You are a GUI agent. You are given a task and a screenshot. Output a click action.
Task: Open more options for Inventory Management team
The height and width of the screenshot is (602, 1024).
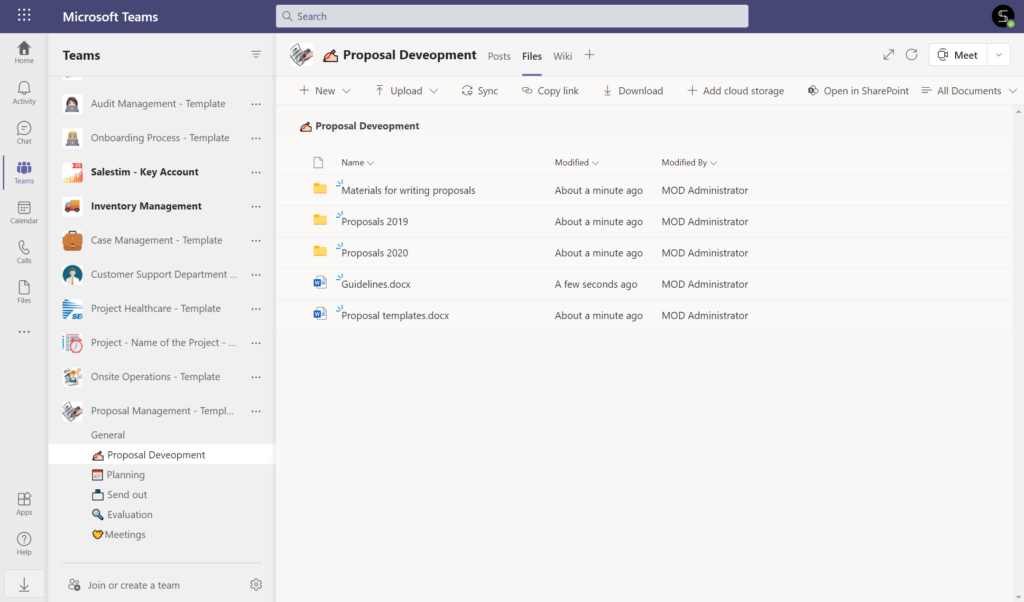pyautogui.click(x=256, y=206)
